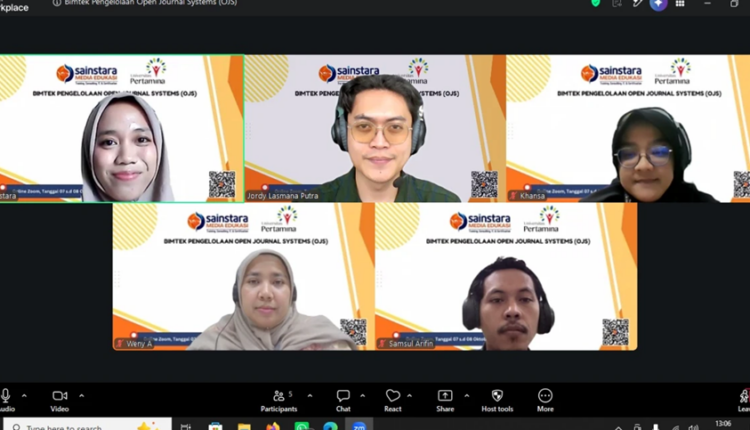Screen dimensions: 750x430
Task: Open the Video options arrow
Action: (x=82, y=396)
